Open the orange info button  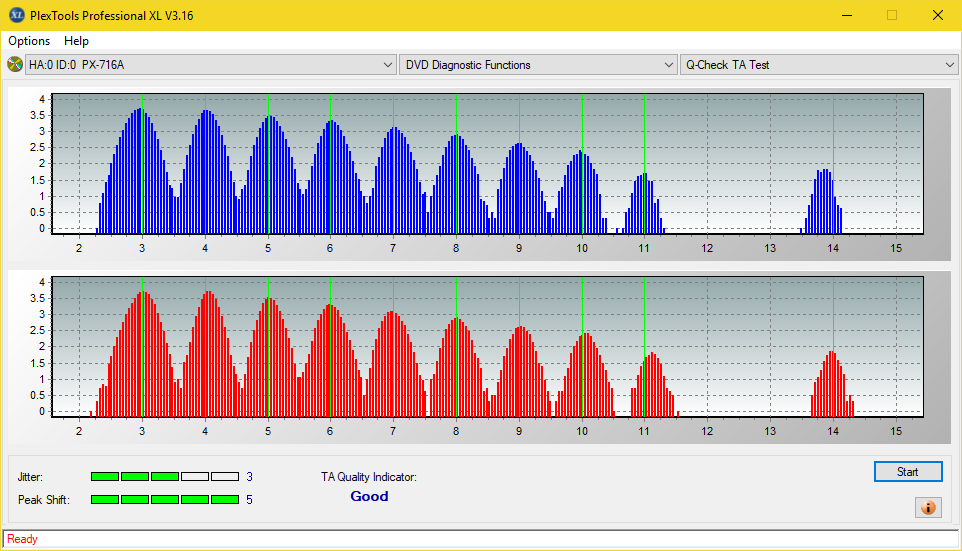(x=928, y=507)
